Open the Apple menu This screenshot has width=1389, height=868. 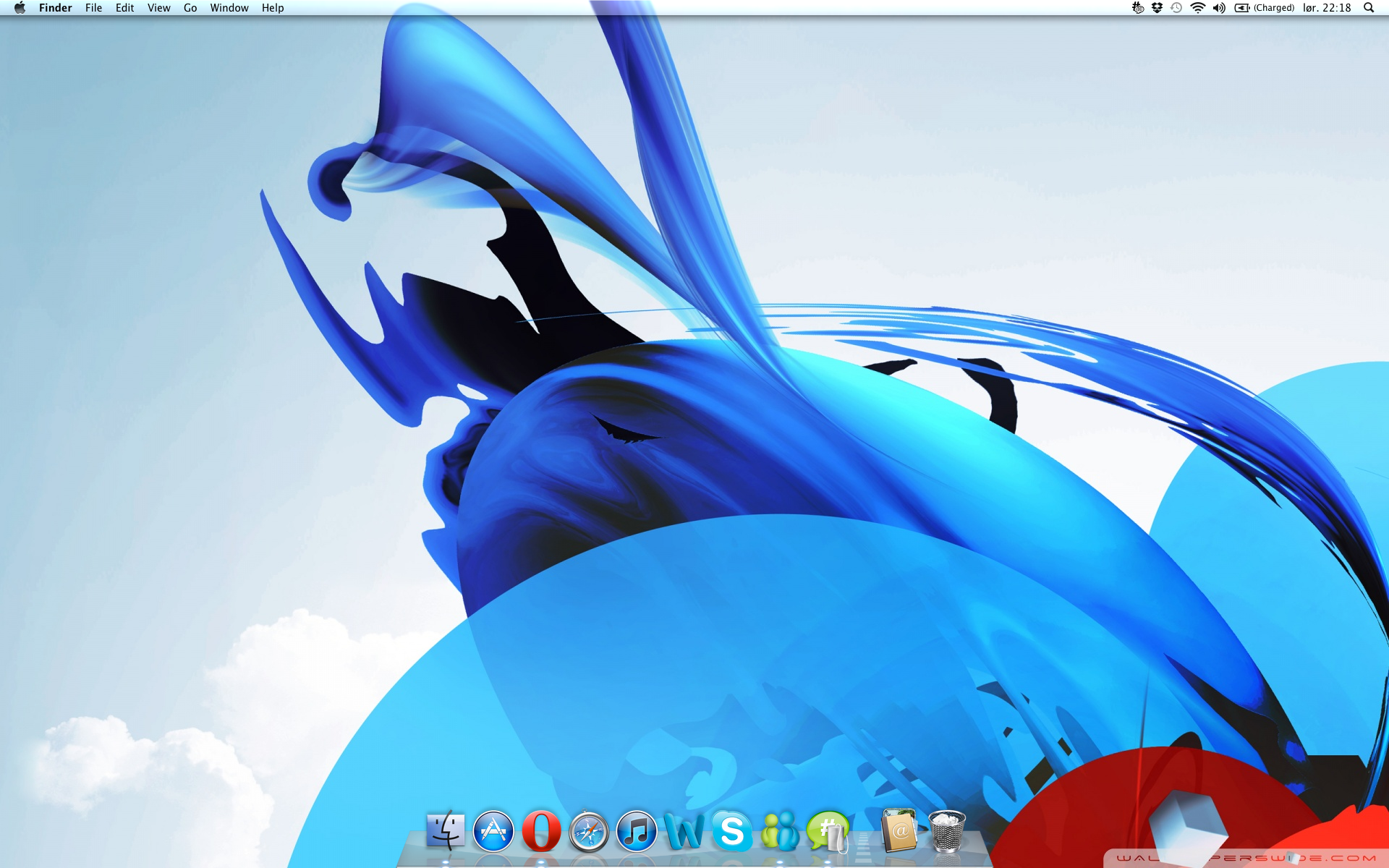[x=20, y=8]
